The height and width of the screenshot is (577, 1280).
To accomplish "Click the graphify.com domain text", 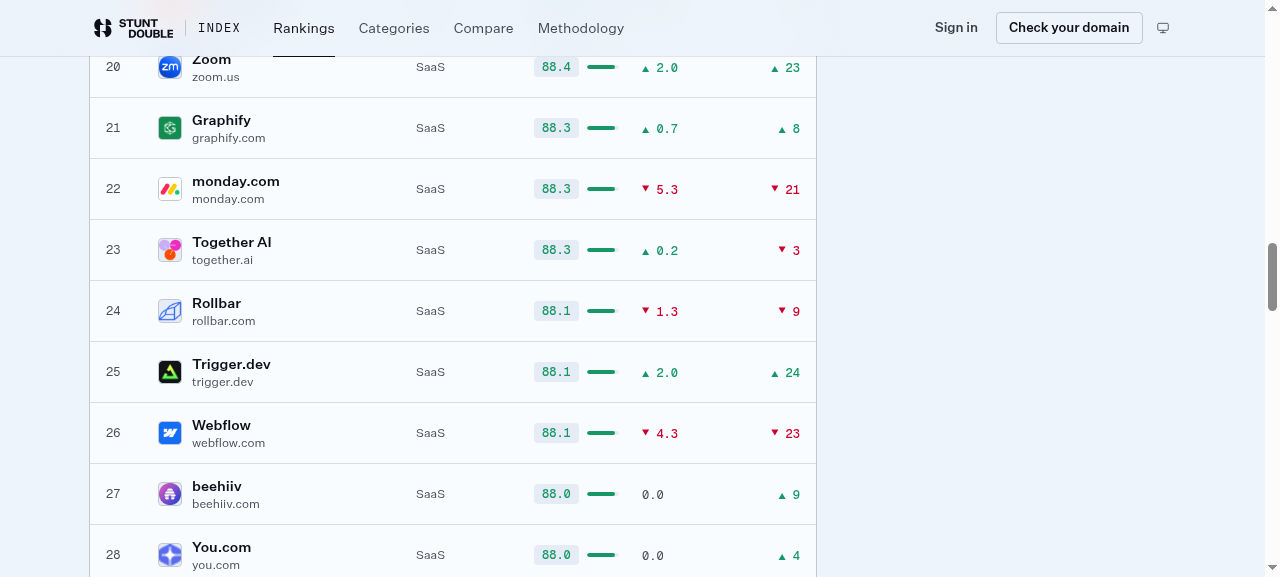I will click(x=229, y=138).
